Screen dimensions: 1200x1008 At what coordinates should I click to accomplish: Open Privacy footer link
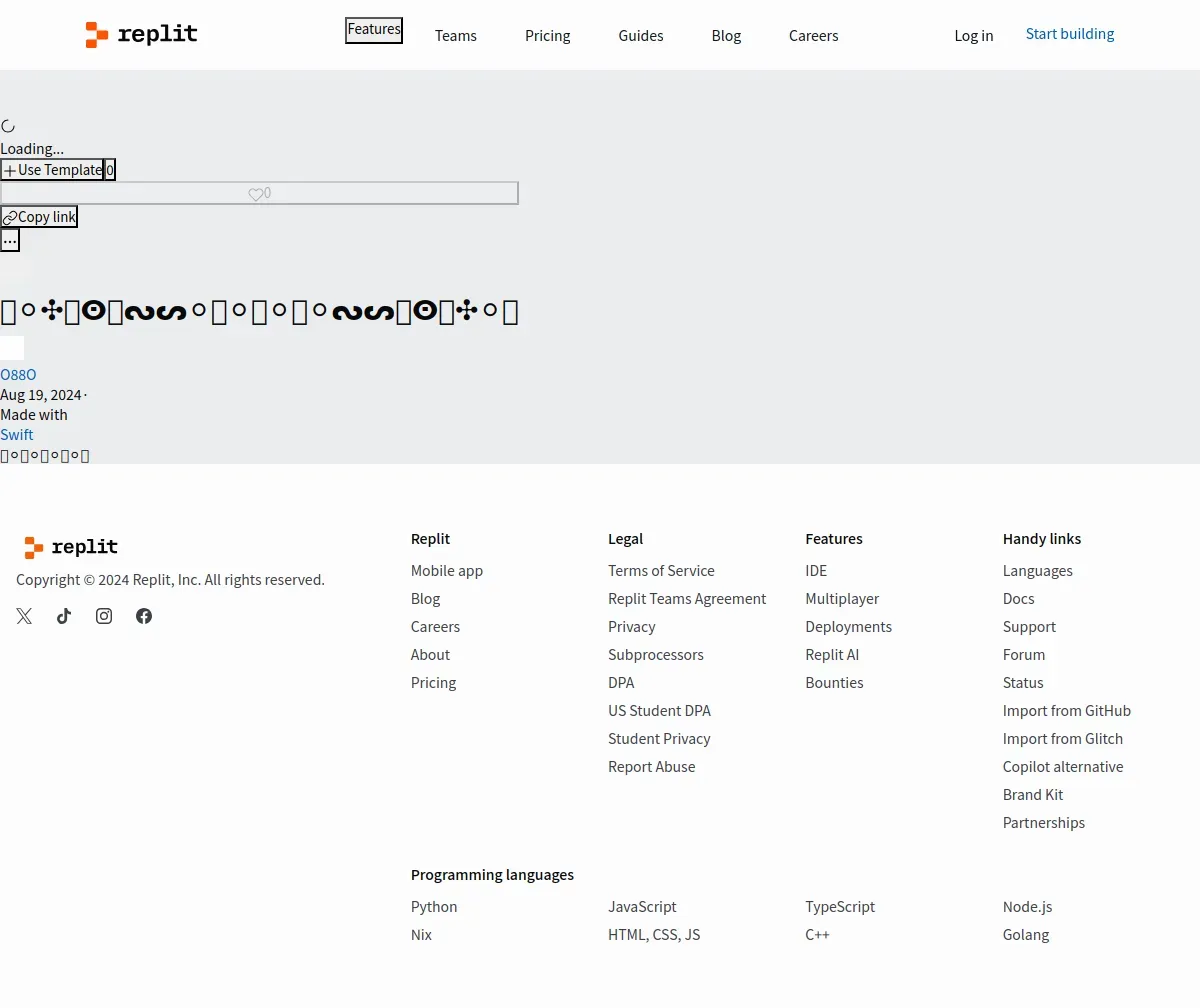[632, 627]
